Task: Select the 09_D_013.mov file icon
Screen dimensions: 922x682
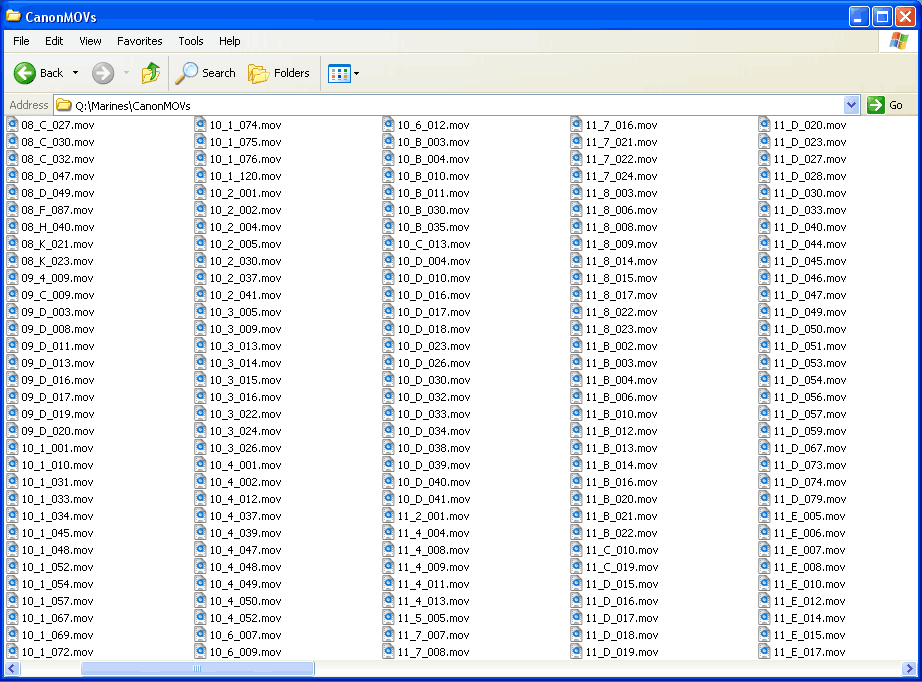Action: [x=12, y=363]
